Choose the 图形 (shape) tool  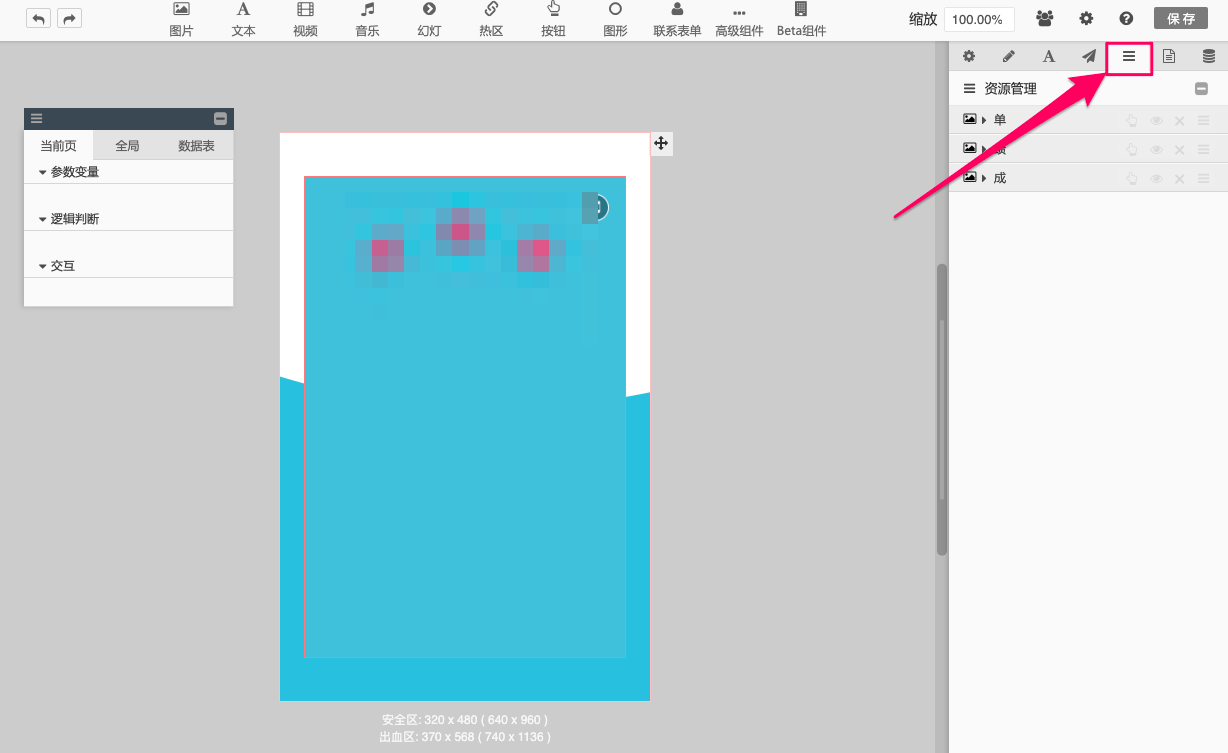tap(615, 19)
